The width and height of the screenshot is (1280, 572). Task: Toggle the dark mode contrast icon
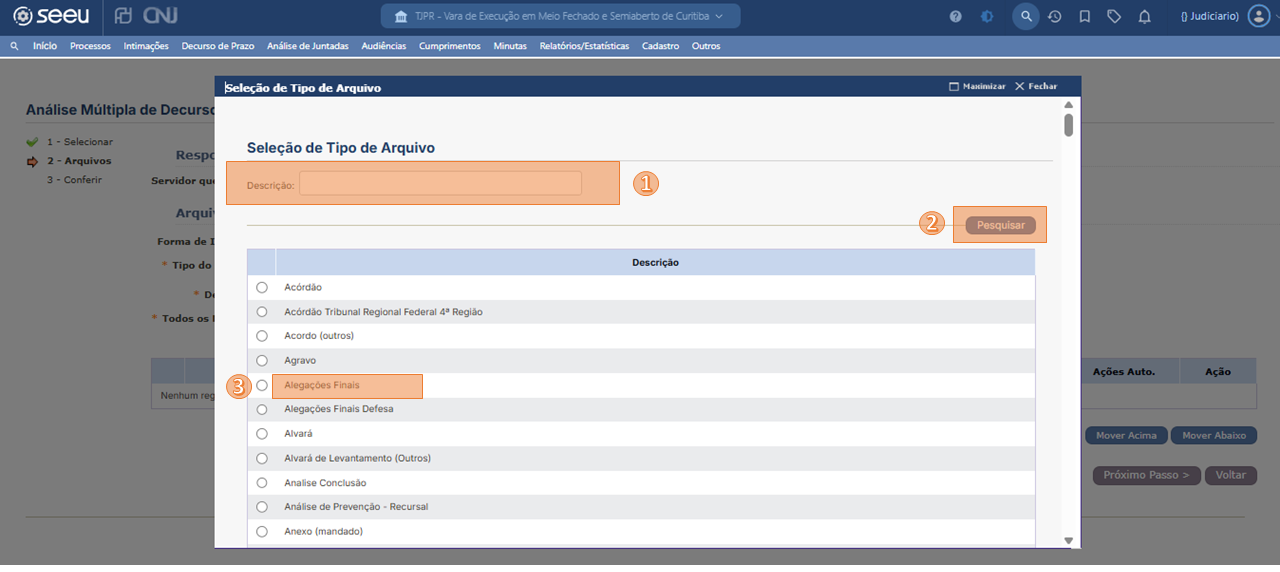pyautogui.click(x=986, y=17)
